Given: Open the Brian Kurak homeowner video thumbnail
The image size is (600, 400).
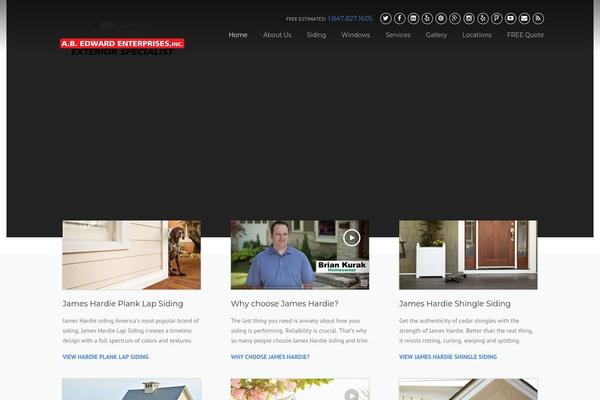Looking at the screenshot, I should (300, 255).
